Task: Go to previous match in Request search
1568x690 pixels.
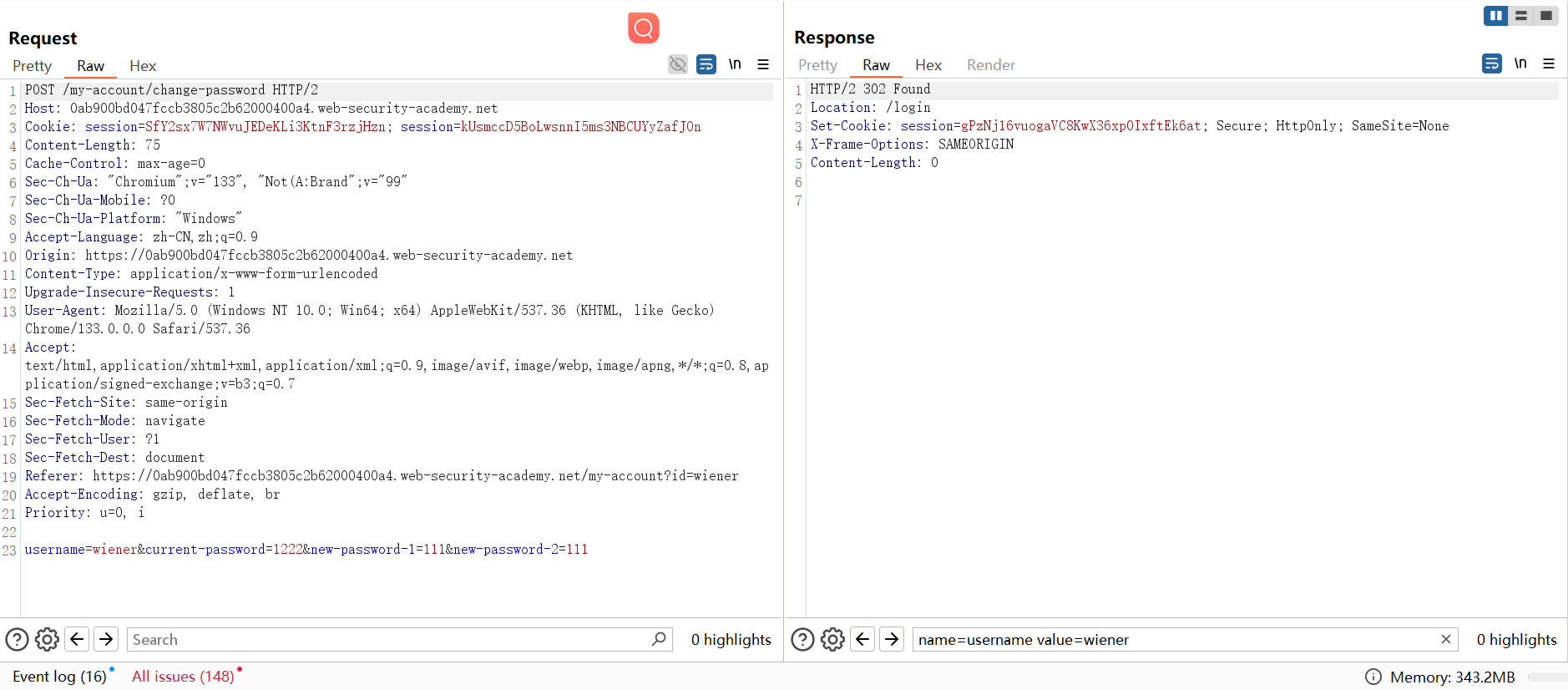Action: [77, 639]
